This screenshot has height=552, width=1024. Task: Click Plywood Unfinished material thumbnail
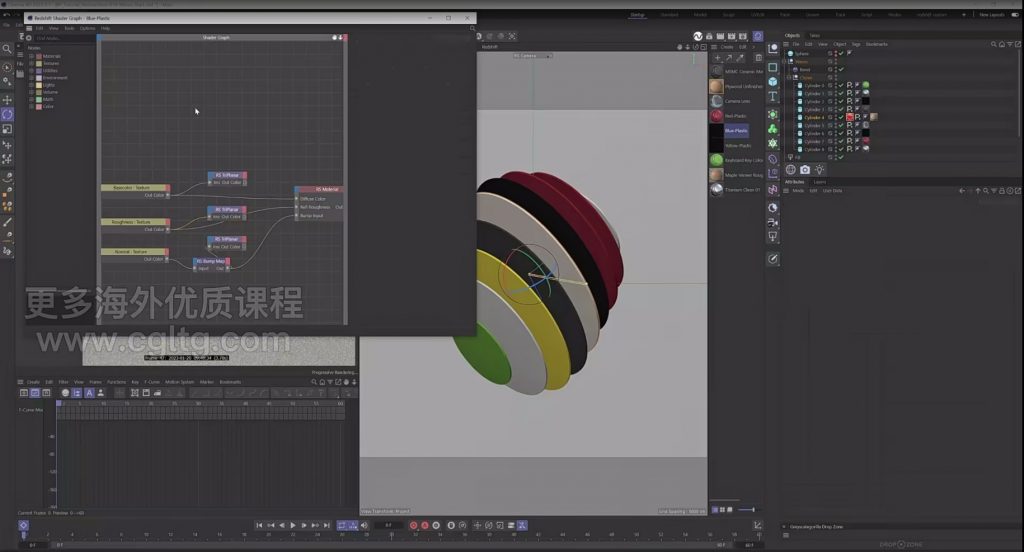pyautogui.click(x=716, y=86)
